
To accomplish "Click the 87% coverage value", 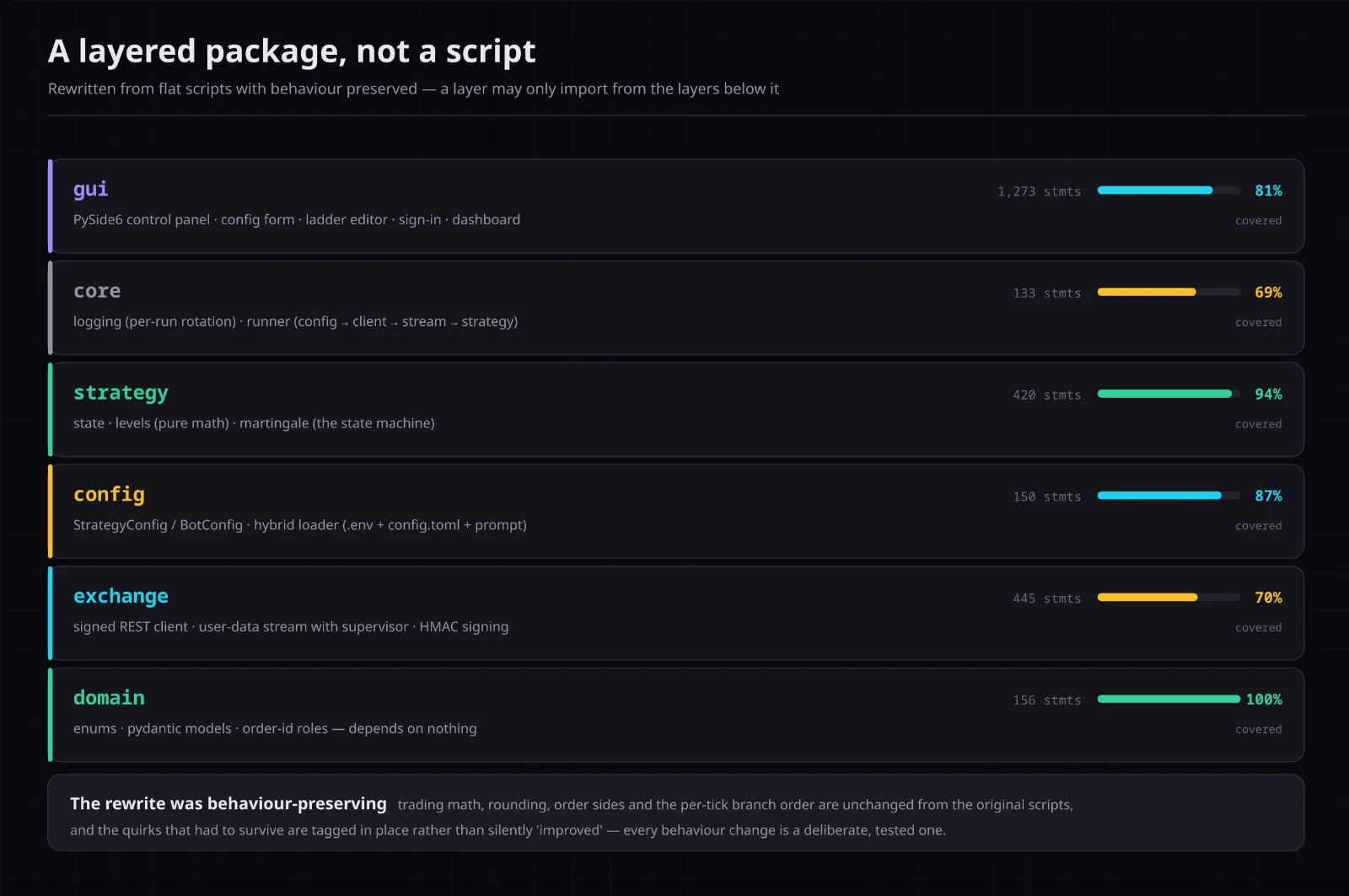I will point(1268,496).
